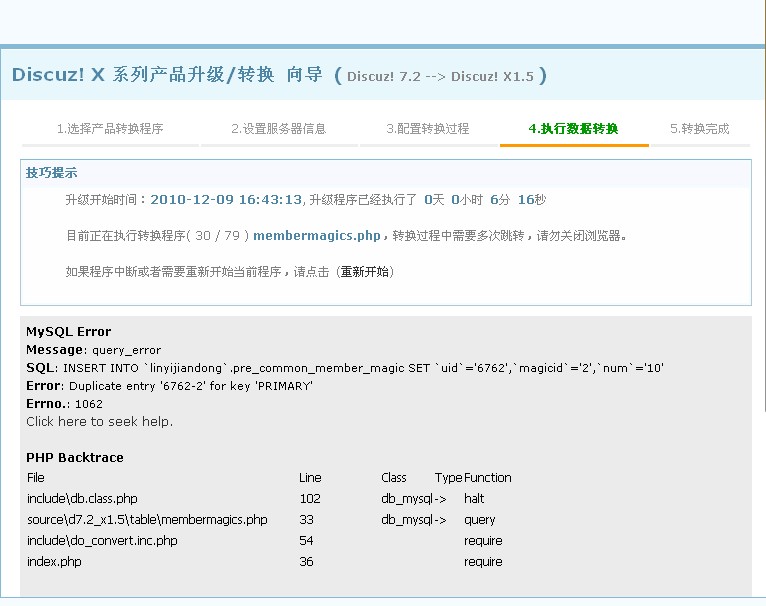Click the 'Class' column header
The image size is (766, 606).
(394, 477)
